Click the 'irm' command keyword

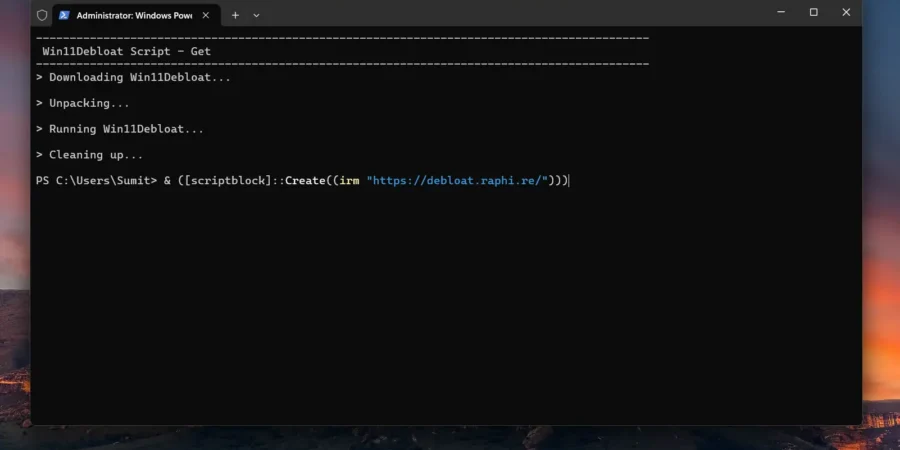[350, 181]
